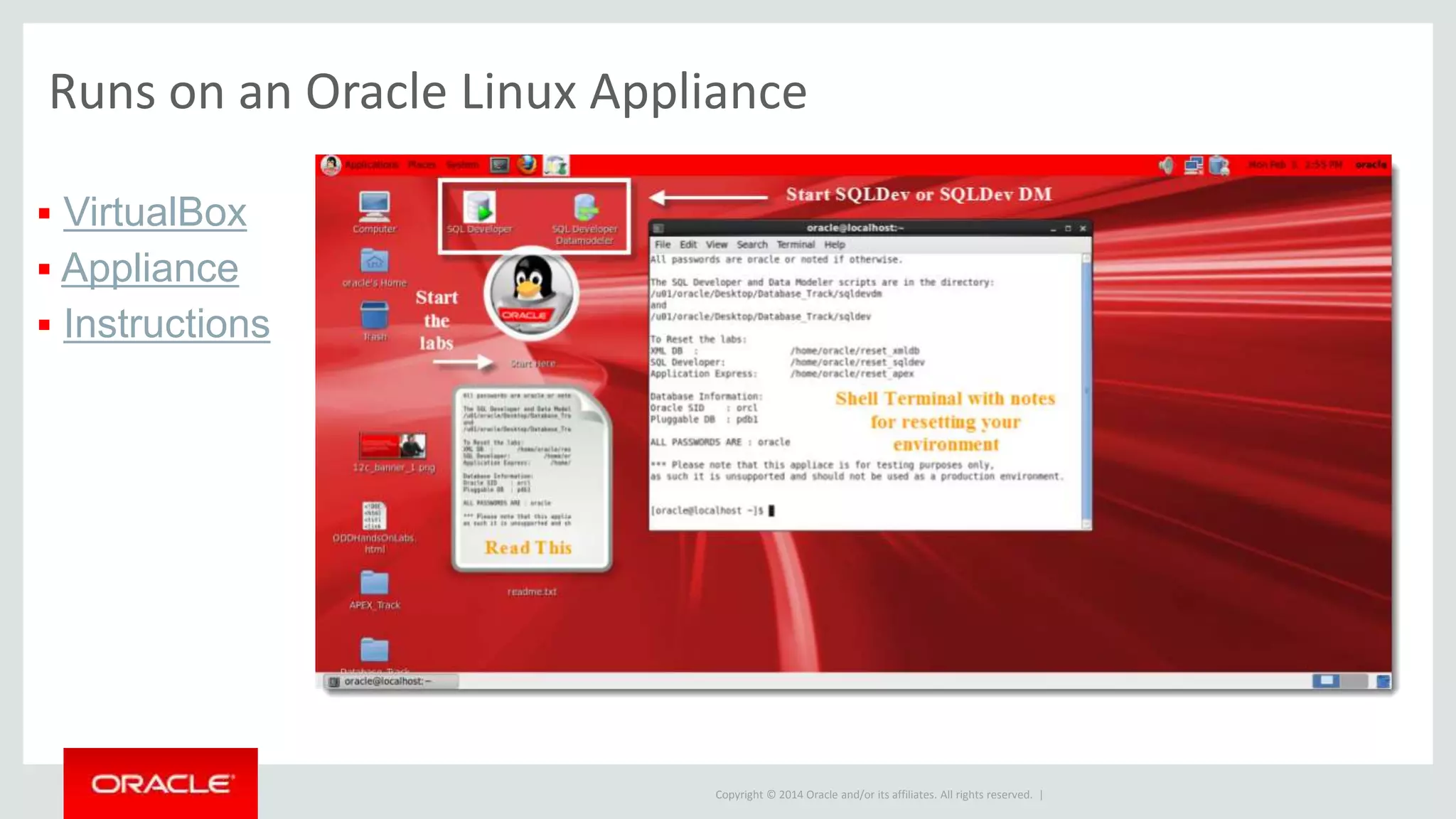Screen dimensions: 1456x819
Task: Click the network connection icon in panel
Action: click(x=1193, y=166)
